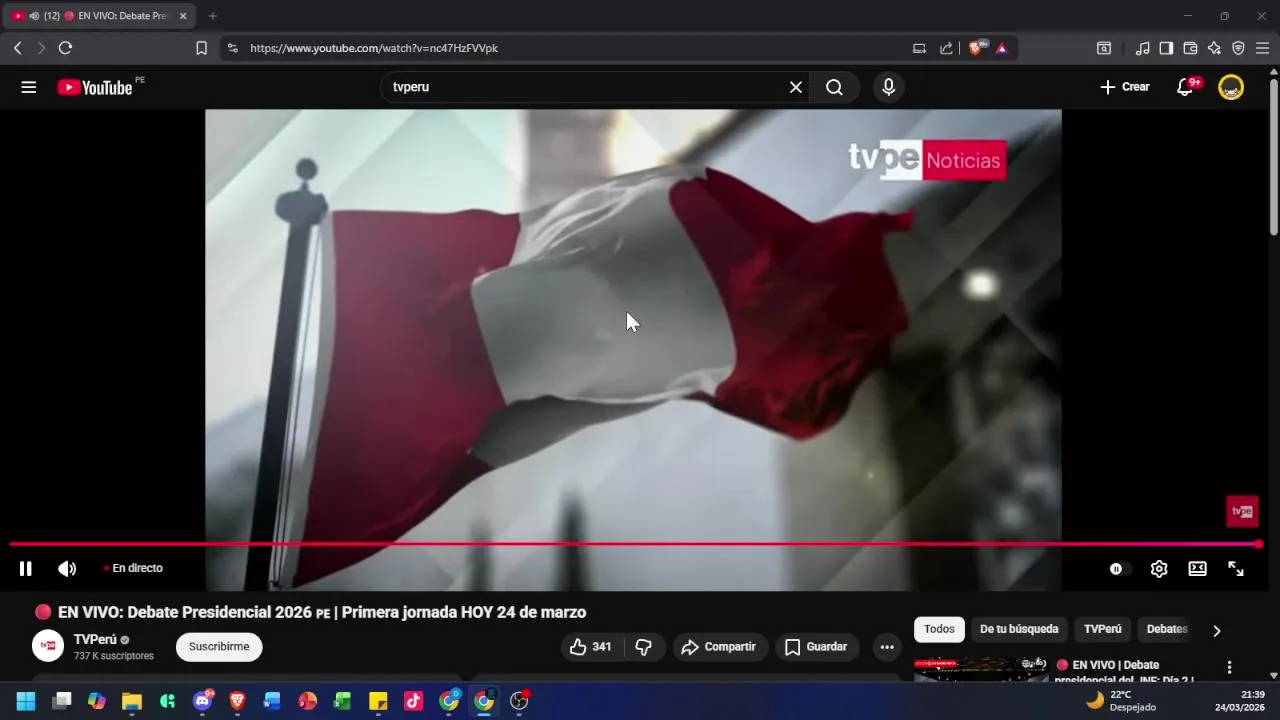Switch player to theater mode
The height and width of the screenshot is (720, 1280).
click(x=1197, y=569)
